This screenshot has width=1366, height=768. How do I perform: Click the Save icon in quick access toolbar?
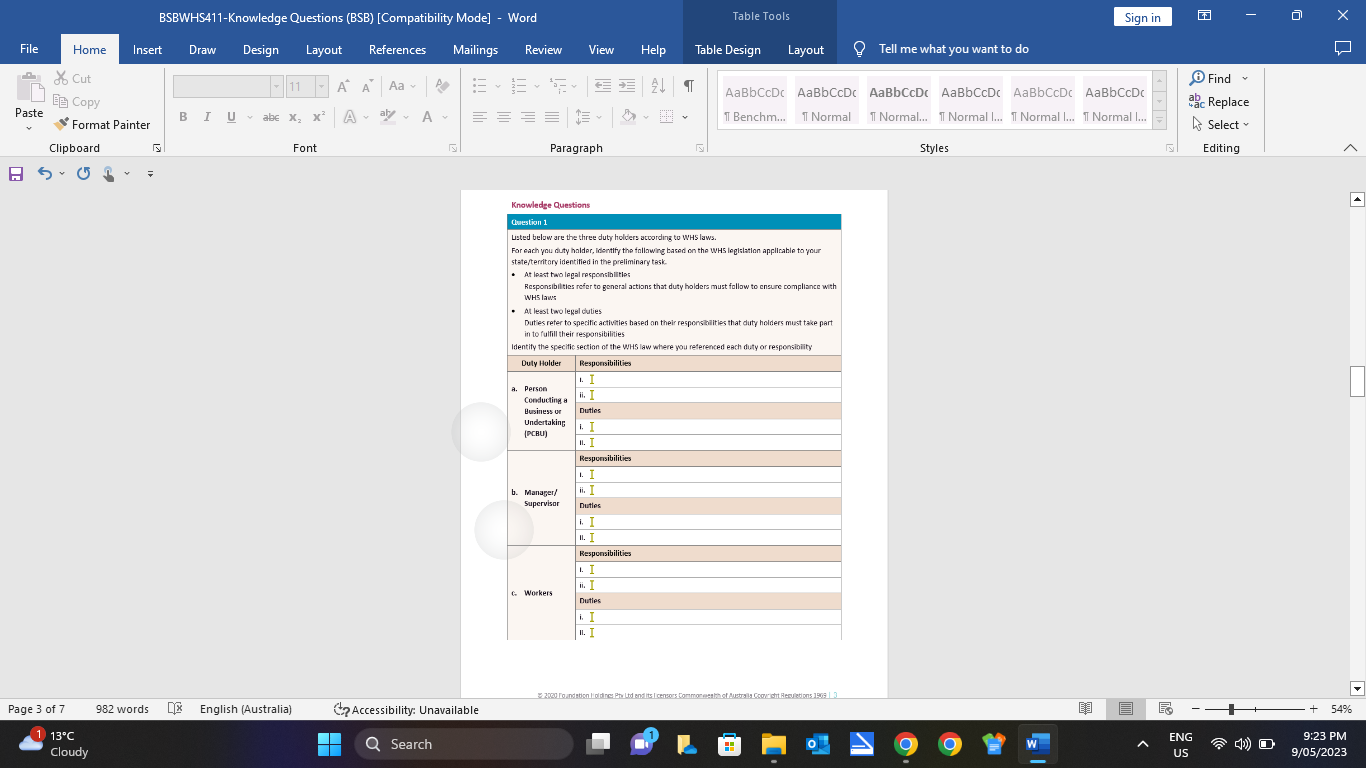click(x=16, y=174)
